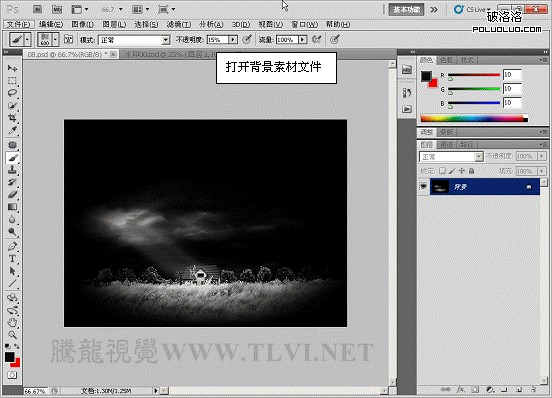This screenshot has height=398, width=552.
Task: Select the Clone Stamp tool
Action: pyautogui.click(x=12, y=170)
